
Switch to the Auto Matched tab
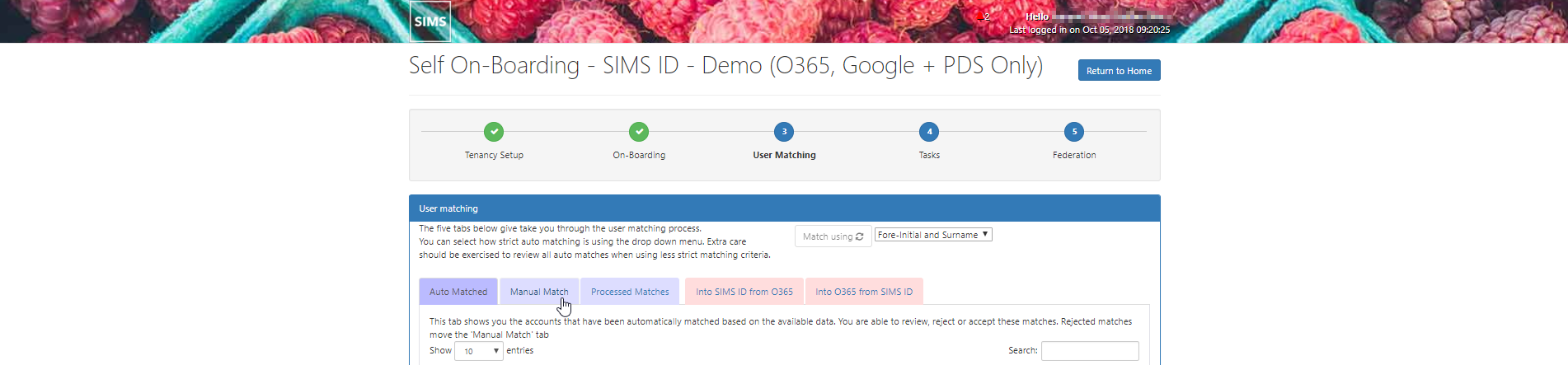458,292
